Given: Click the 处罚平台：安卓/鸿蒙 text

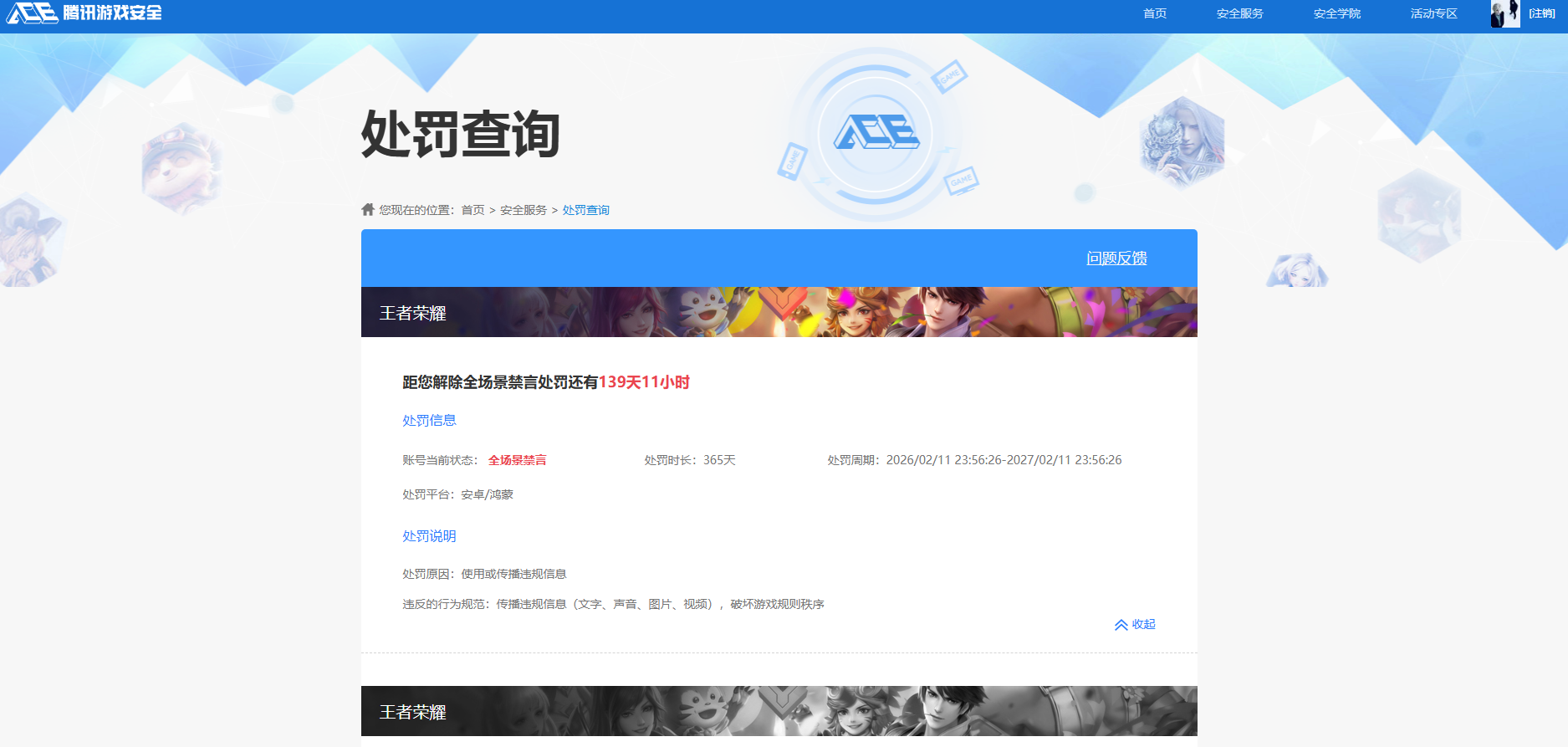Looking at the screenshot, I should coord(458,494).
